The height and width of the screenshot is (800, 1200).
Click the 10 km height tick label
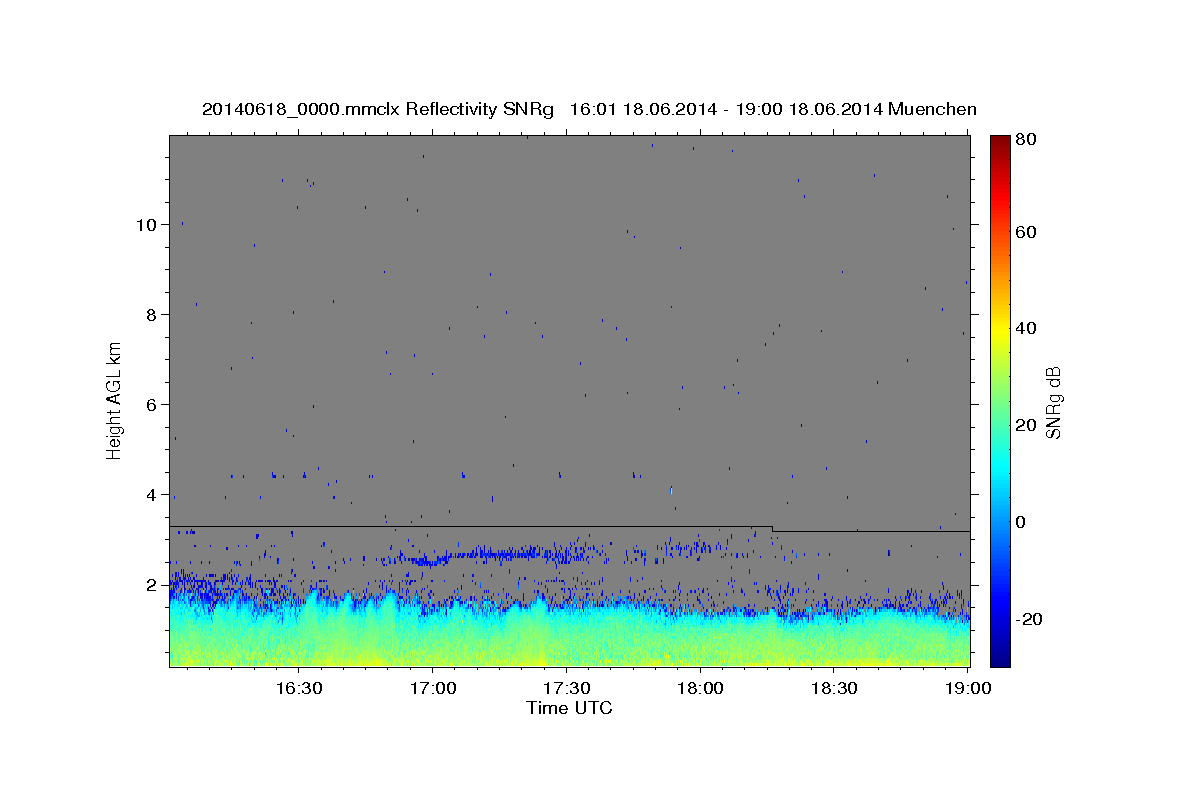click(146, 224)
